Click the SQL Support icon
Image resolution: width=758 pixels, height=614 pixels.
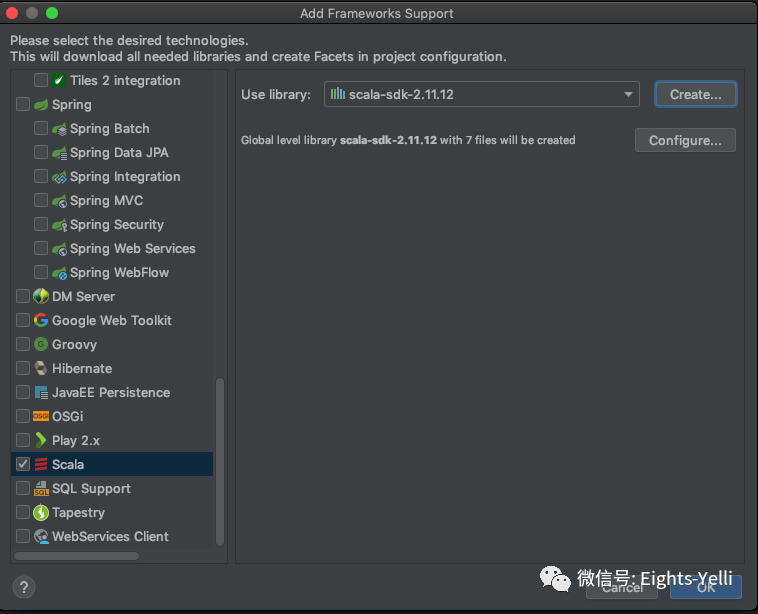(41, 488)
